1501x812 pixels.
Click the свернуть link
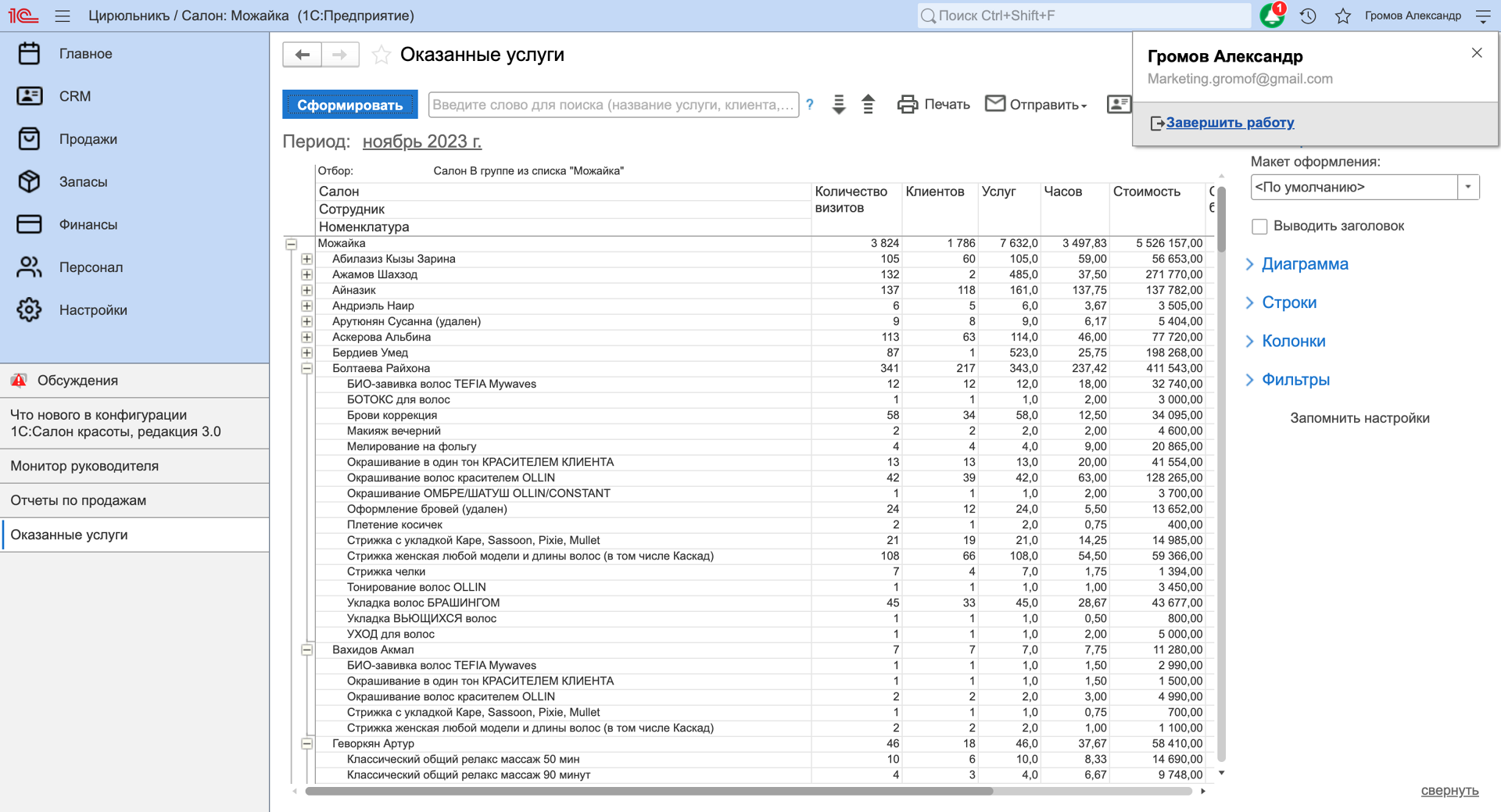1449,790
